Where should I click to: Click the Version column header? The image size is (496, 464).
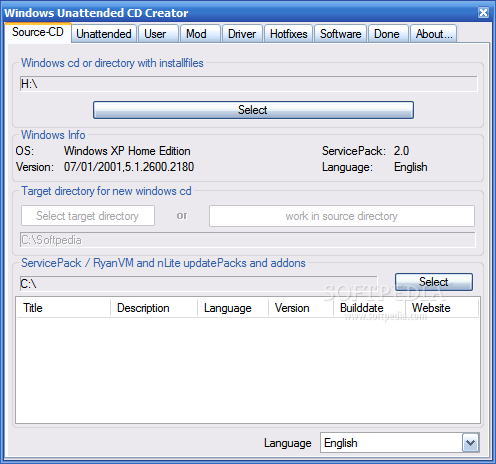coord(301,308)
